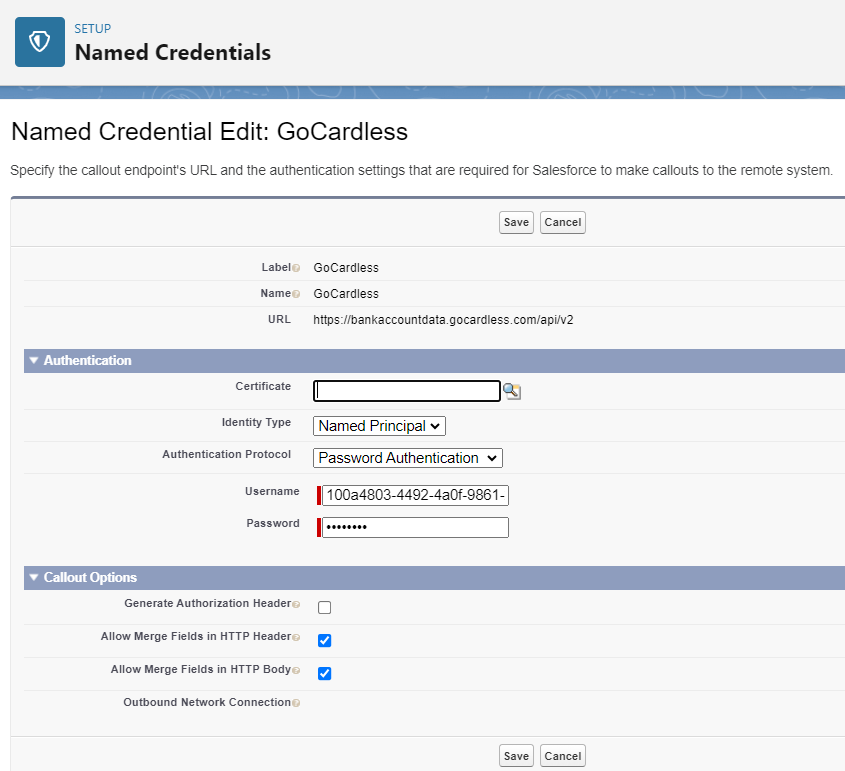
Task: Click the top Save button
Action: (516, 223)
